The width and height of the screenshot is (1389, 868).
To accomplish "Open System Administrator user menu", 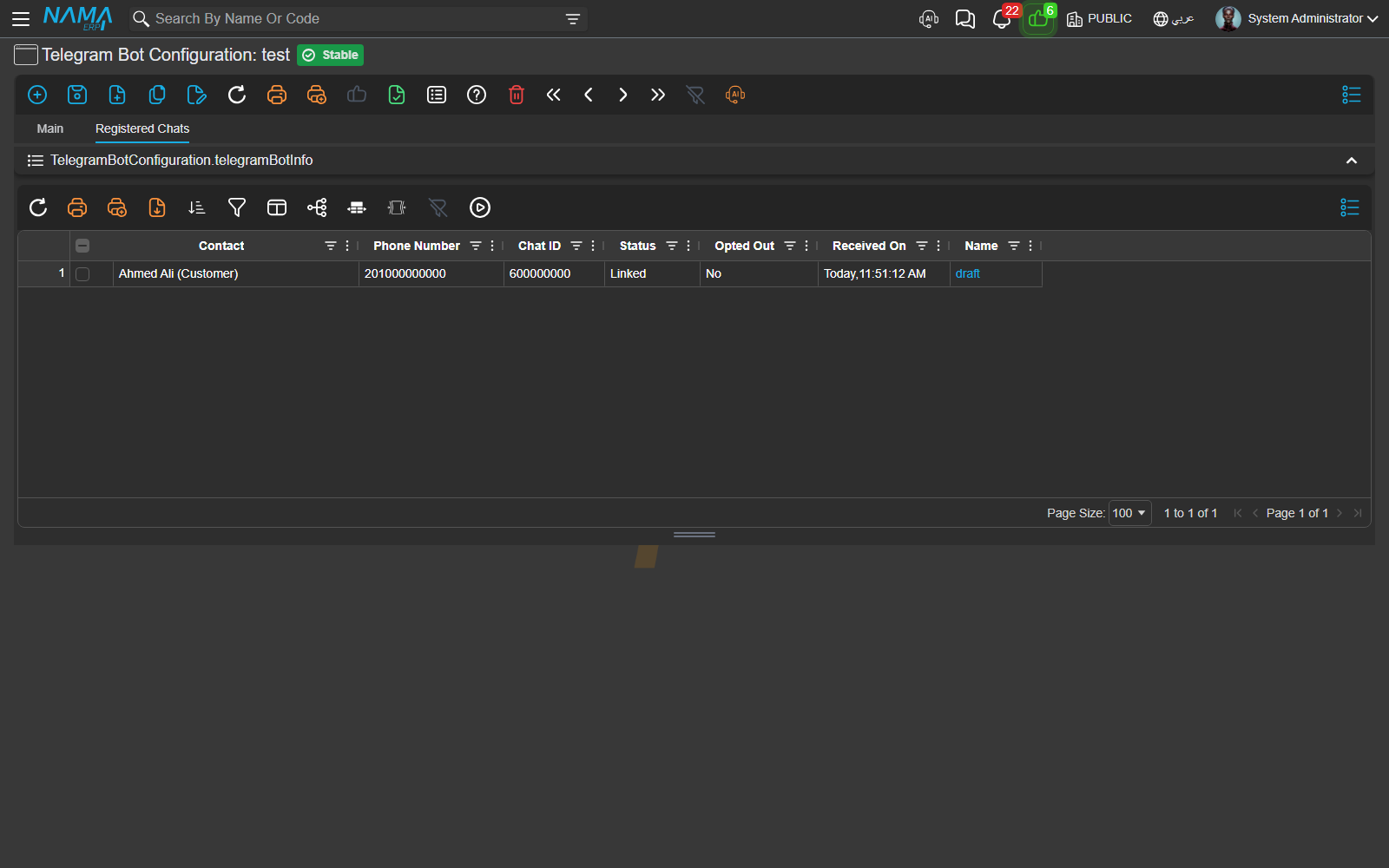I will click(x=1297, y=18).
